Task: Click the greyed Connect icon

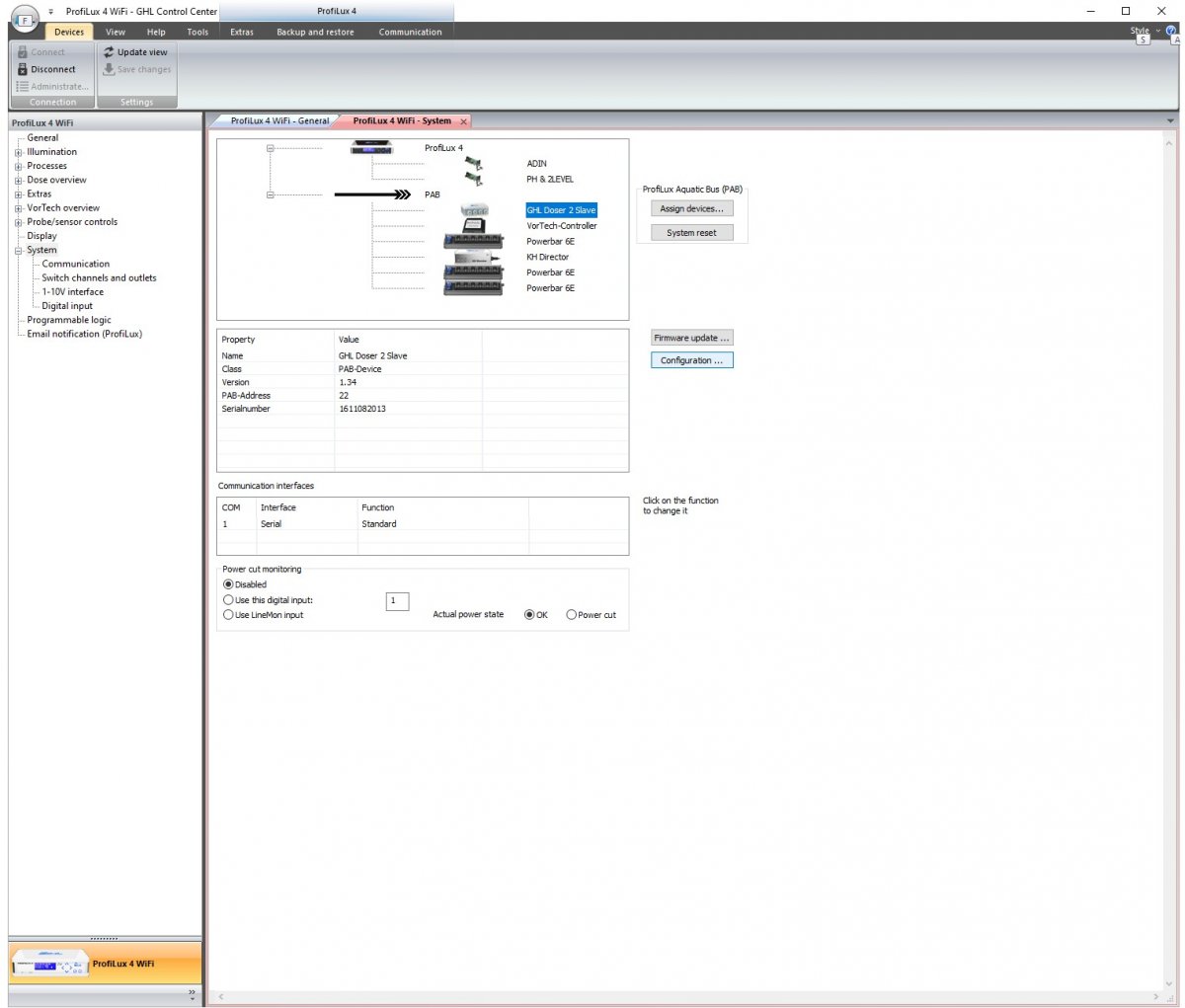Action: [23, 52]
